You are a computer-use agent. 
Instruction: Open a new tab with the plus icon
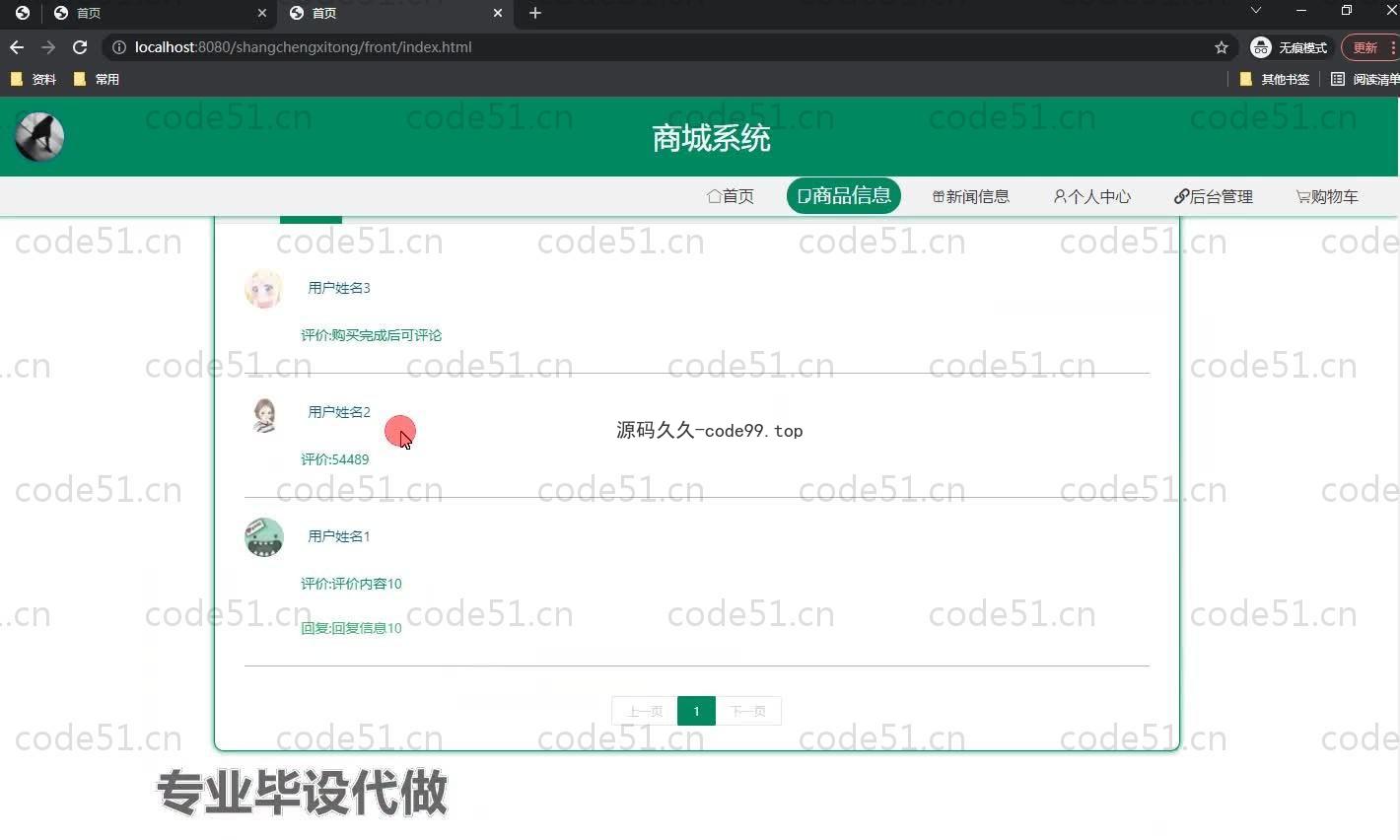pos(535,13)
